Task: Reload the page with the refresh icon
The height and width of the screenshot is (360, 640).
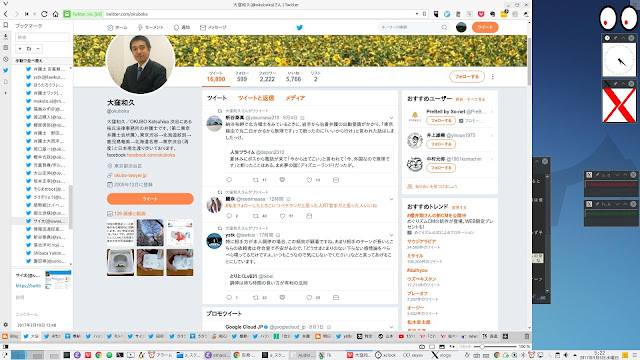Action: point(44,14)
